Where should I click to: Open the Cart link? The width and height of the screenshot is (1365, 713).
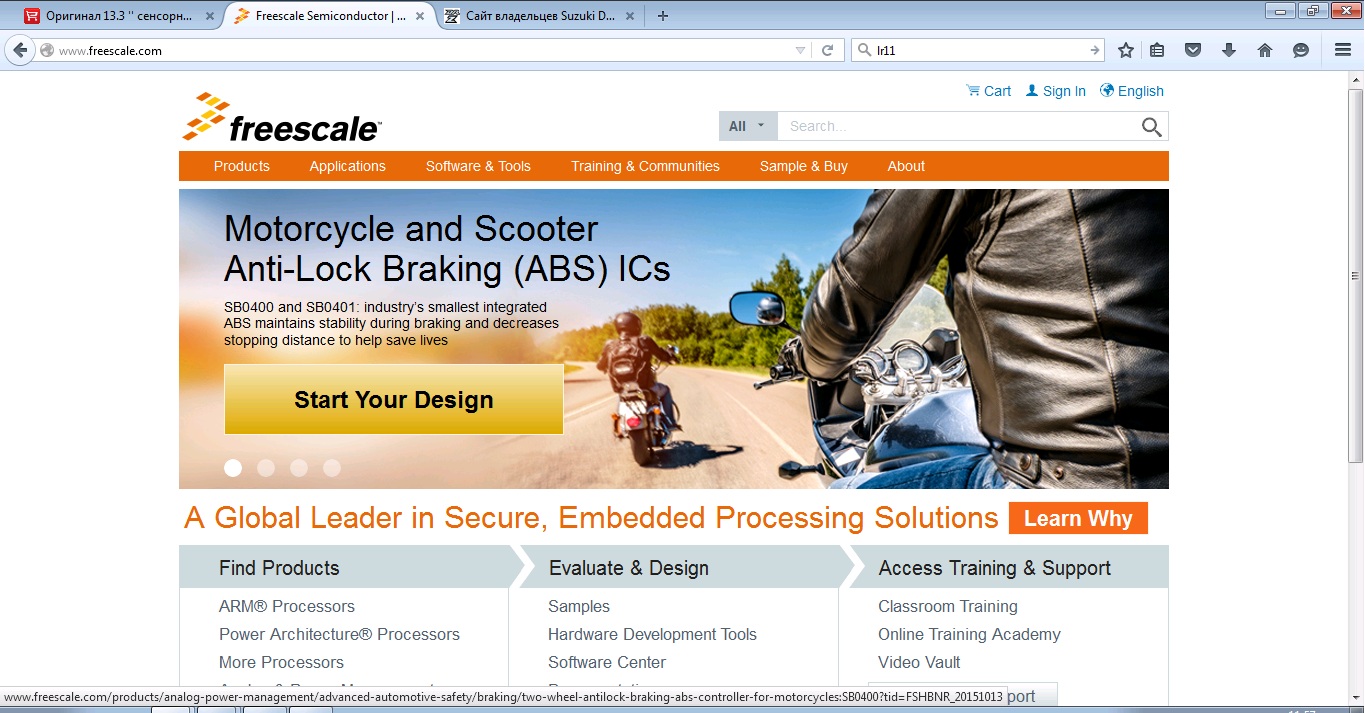coord(989,91)
